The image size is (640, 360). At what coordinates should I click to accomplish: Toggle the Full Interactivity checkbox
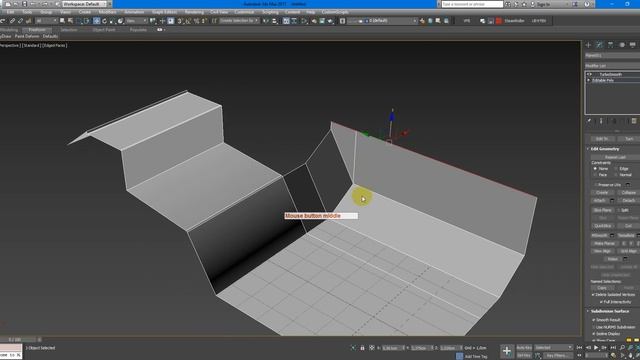(601, 302)
